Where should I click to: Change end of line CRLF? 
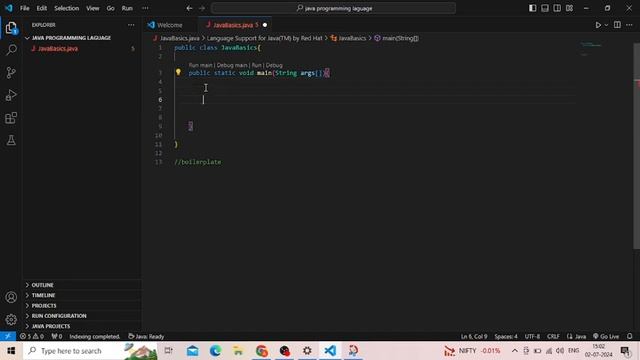(553, 336)
